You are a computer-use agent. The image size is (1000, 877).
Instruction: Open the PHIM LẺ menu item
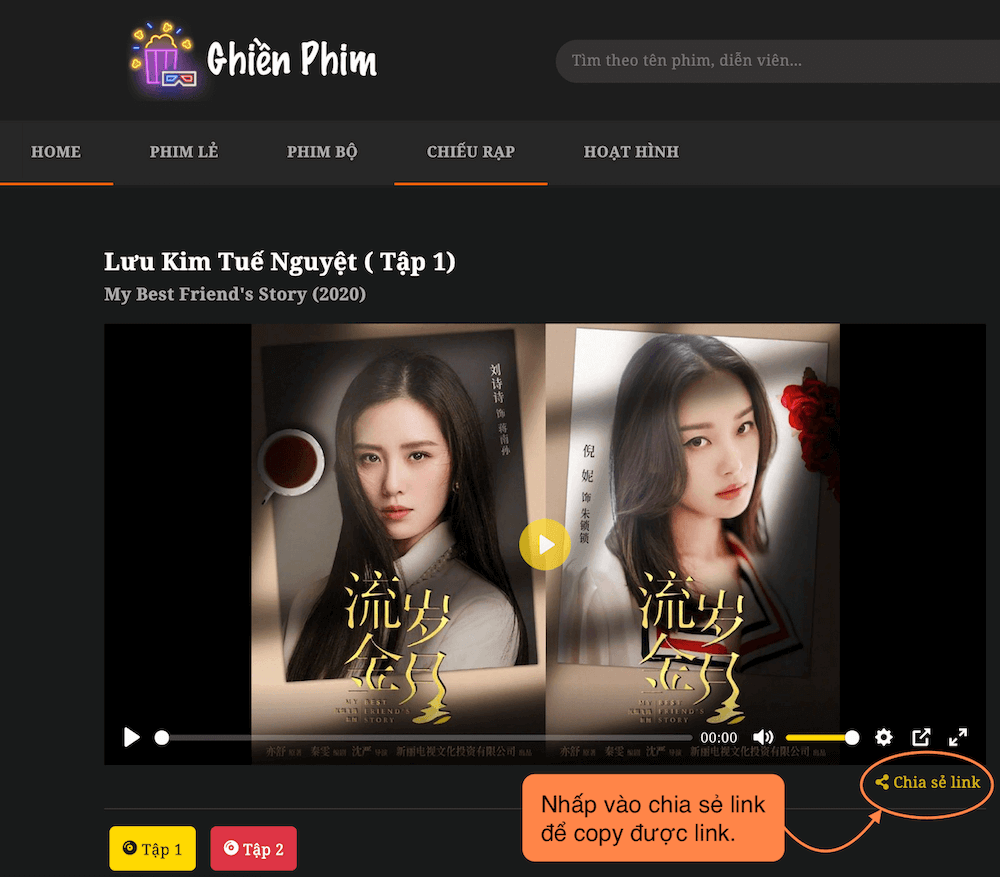click(x=184, y=152)
